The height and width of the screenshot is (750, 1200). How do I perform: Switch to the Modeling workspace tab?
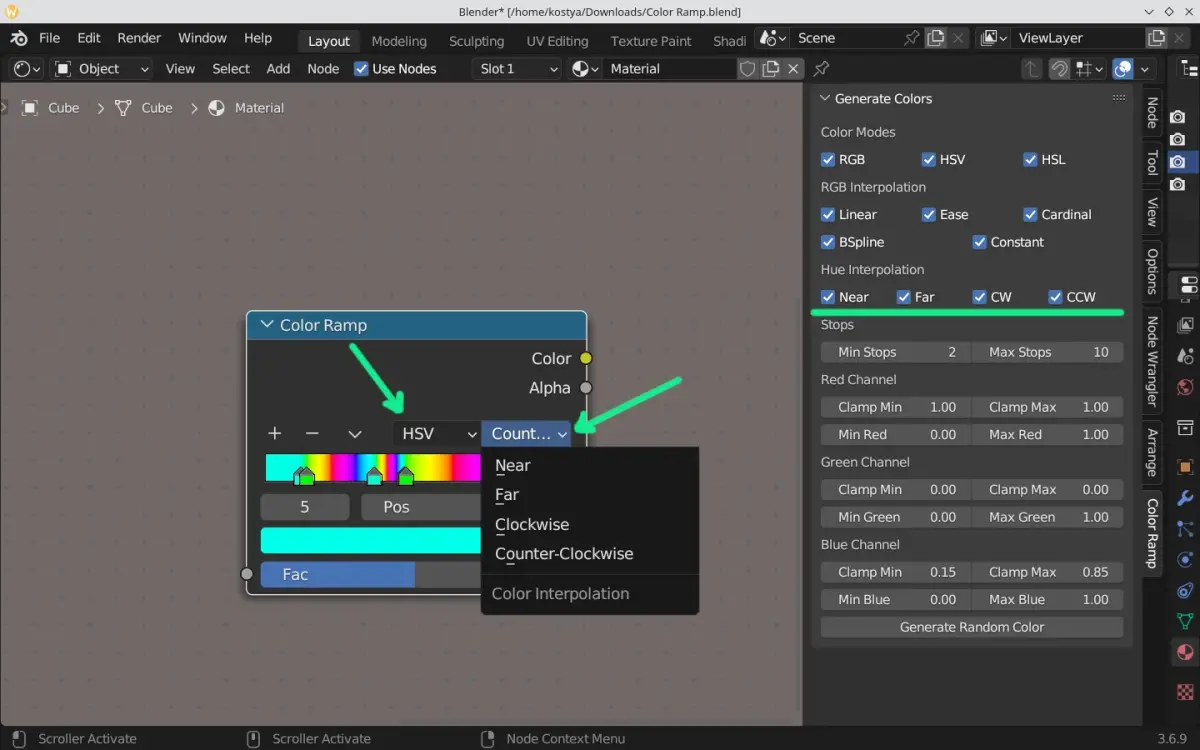point(399,41)
